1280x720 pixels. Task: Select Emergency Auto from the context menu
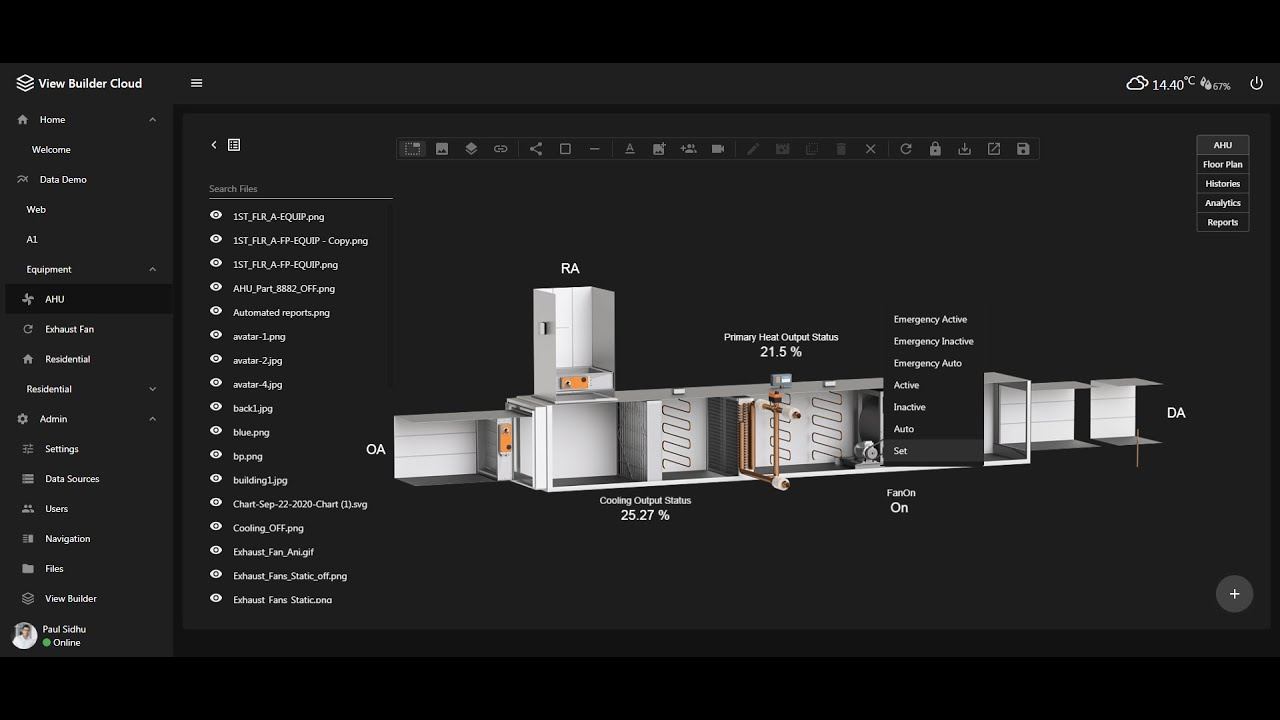tap(934, 363)
